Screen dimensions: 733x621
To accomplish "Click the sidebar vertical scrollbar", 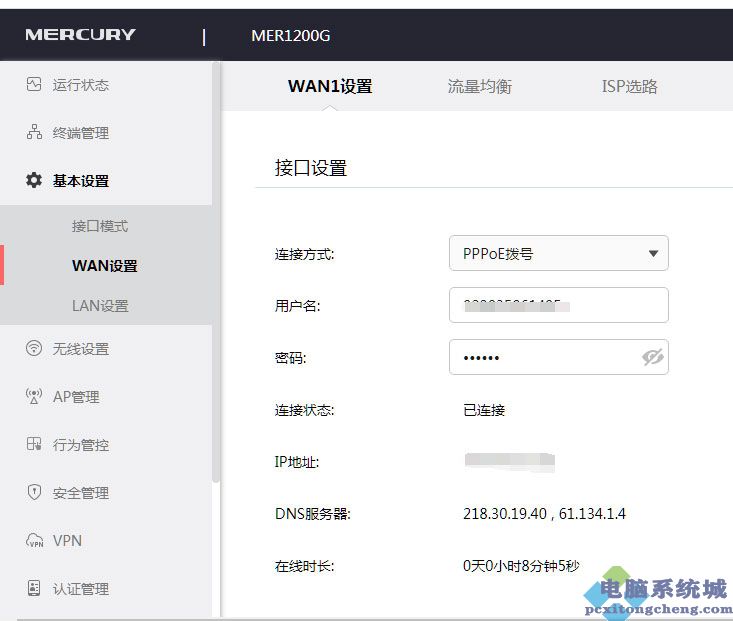I will [216, 271].
